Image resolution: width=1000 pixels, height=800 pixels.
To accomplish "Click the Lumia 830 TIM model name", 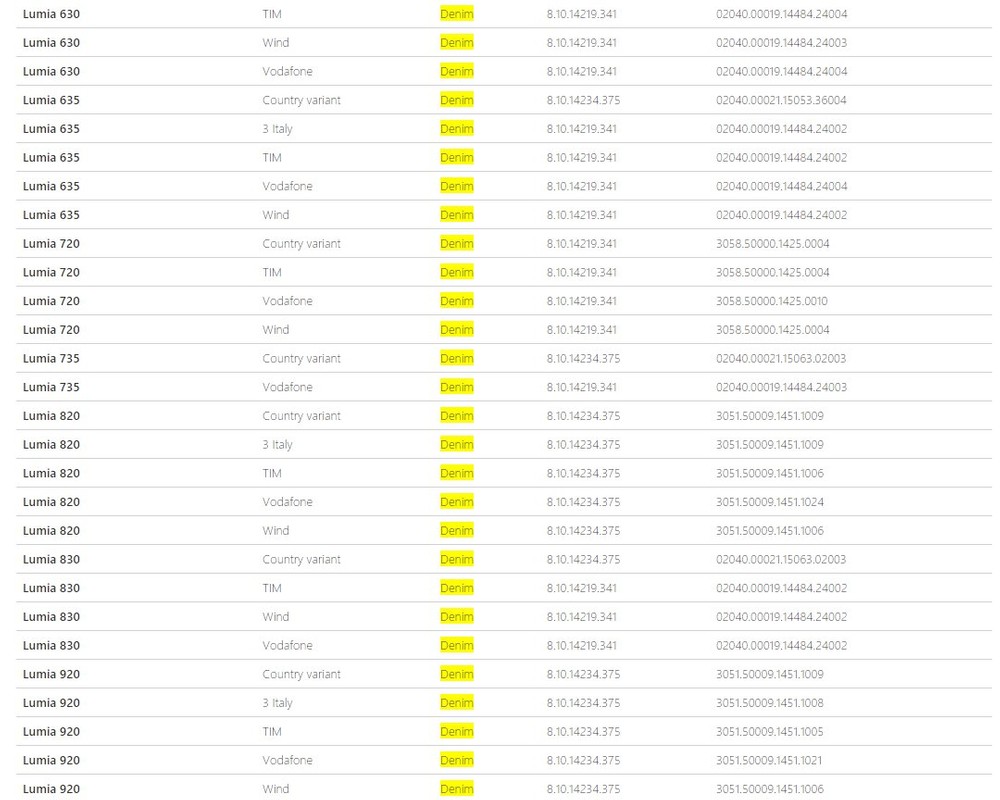I will point(51,588).
